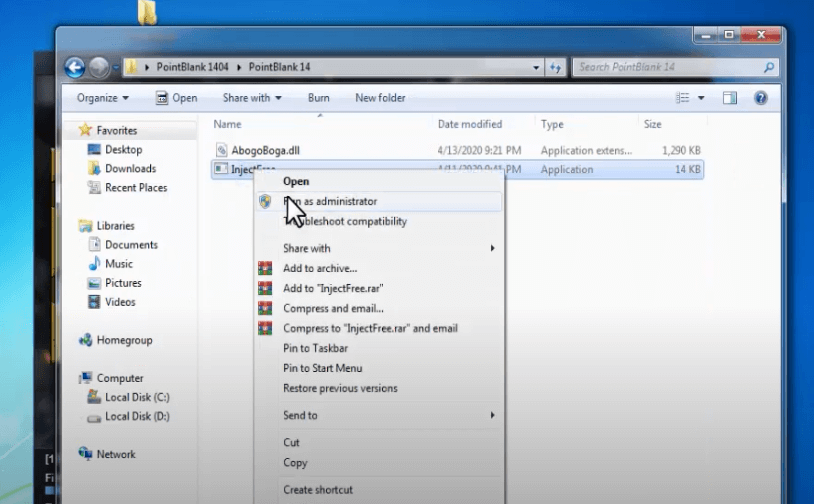
Task: Choose Pin to Start Menu
Action: 379,368
